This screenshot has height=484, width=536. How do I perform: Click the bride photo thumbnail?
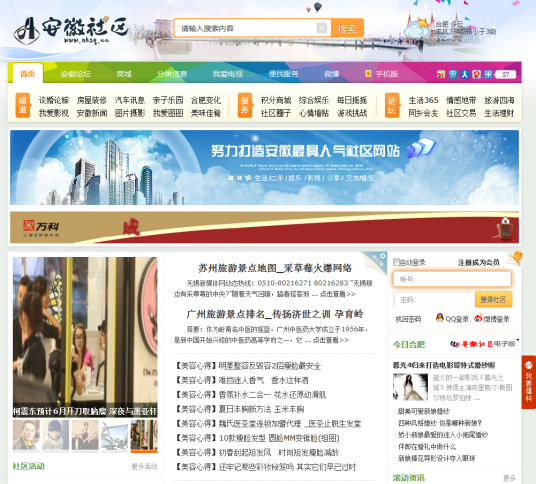(410, 387)
